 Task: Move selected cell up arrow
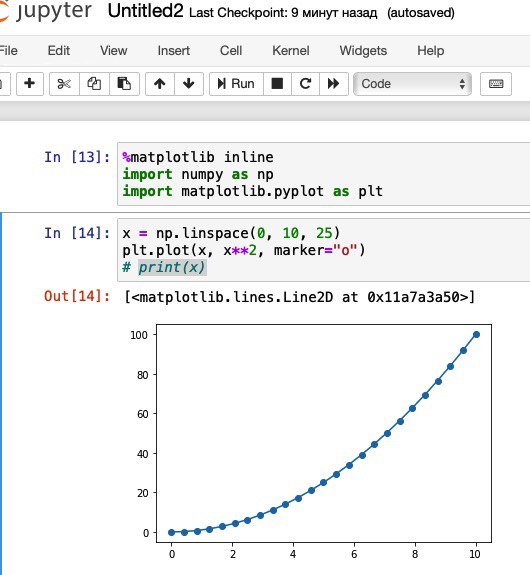[160, 84]
